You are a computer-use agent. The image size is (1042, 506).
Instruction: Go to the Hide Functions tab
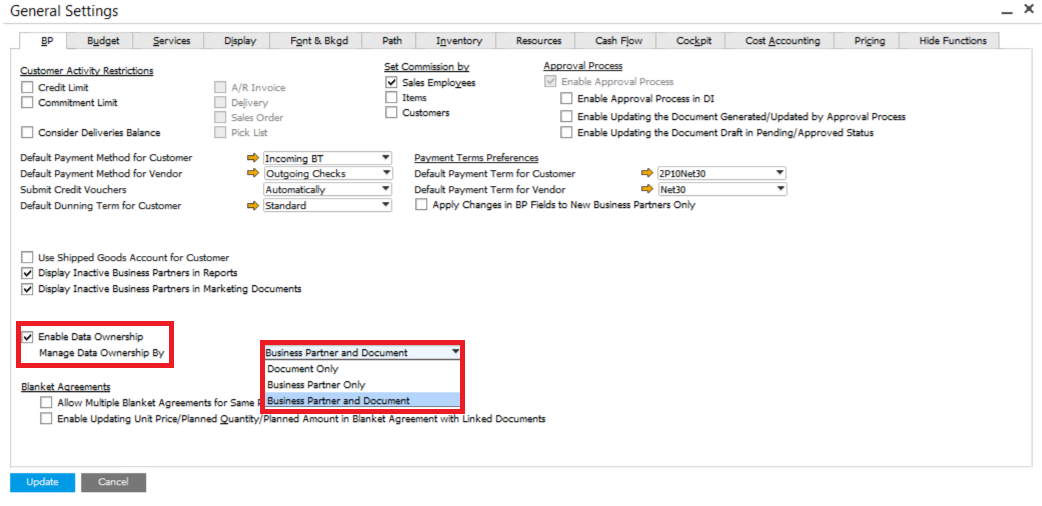tap(952, 41)
